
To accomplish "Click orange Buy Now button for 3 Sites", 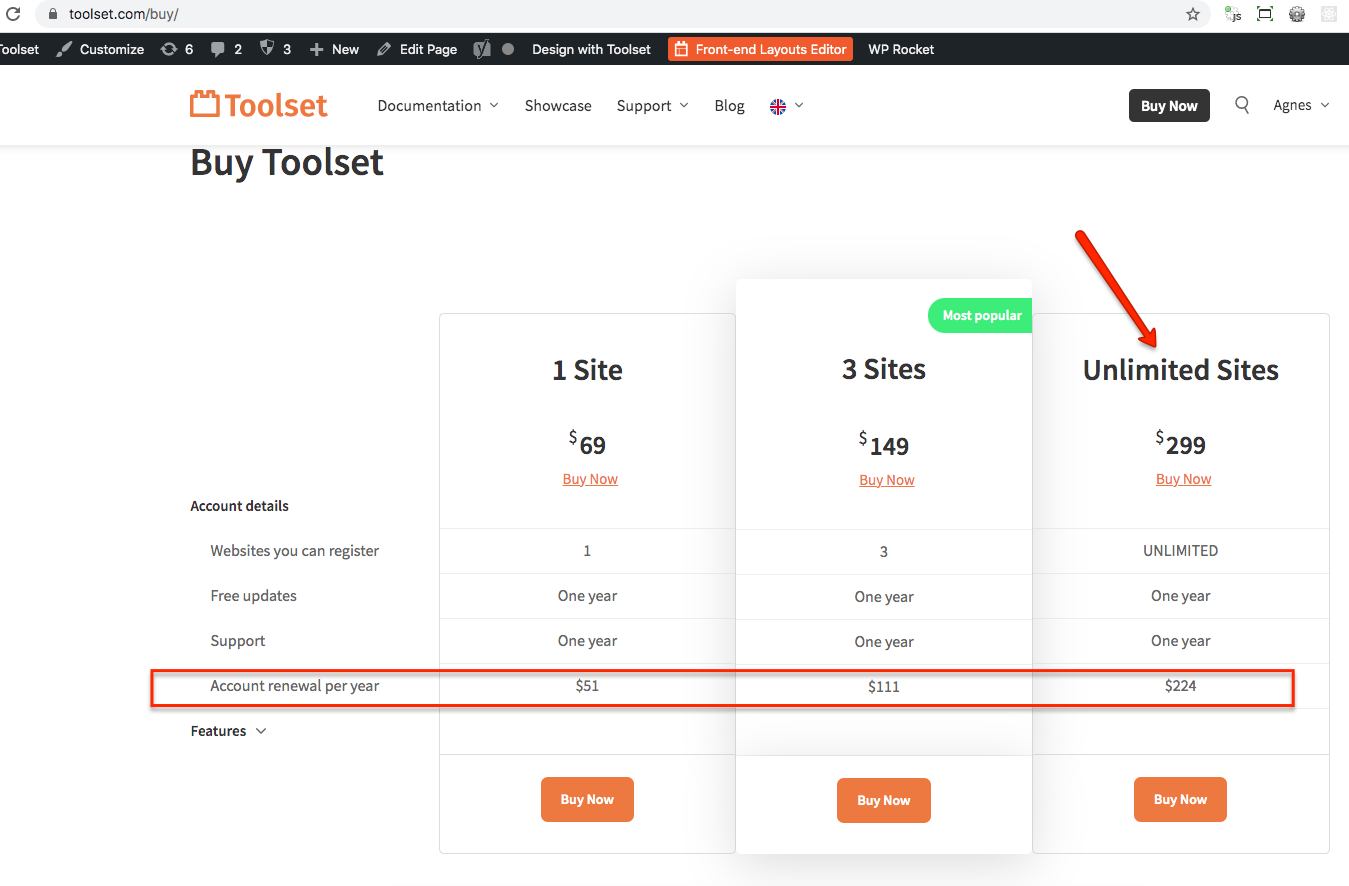I will pyautogui.click(x=884, y=800).
